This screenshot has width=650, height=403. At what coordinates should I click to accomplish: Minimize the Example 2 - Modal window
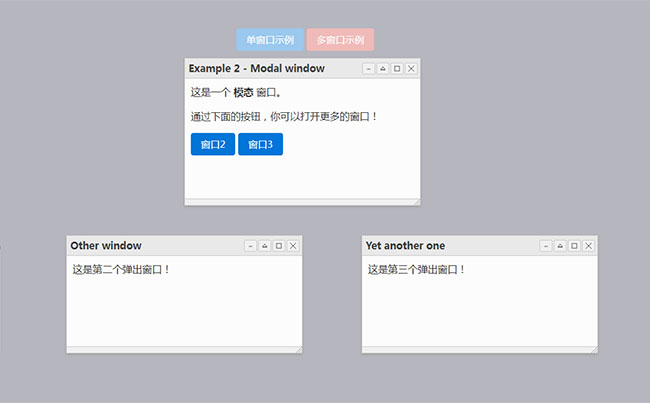[x=368, y=68]
